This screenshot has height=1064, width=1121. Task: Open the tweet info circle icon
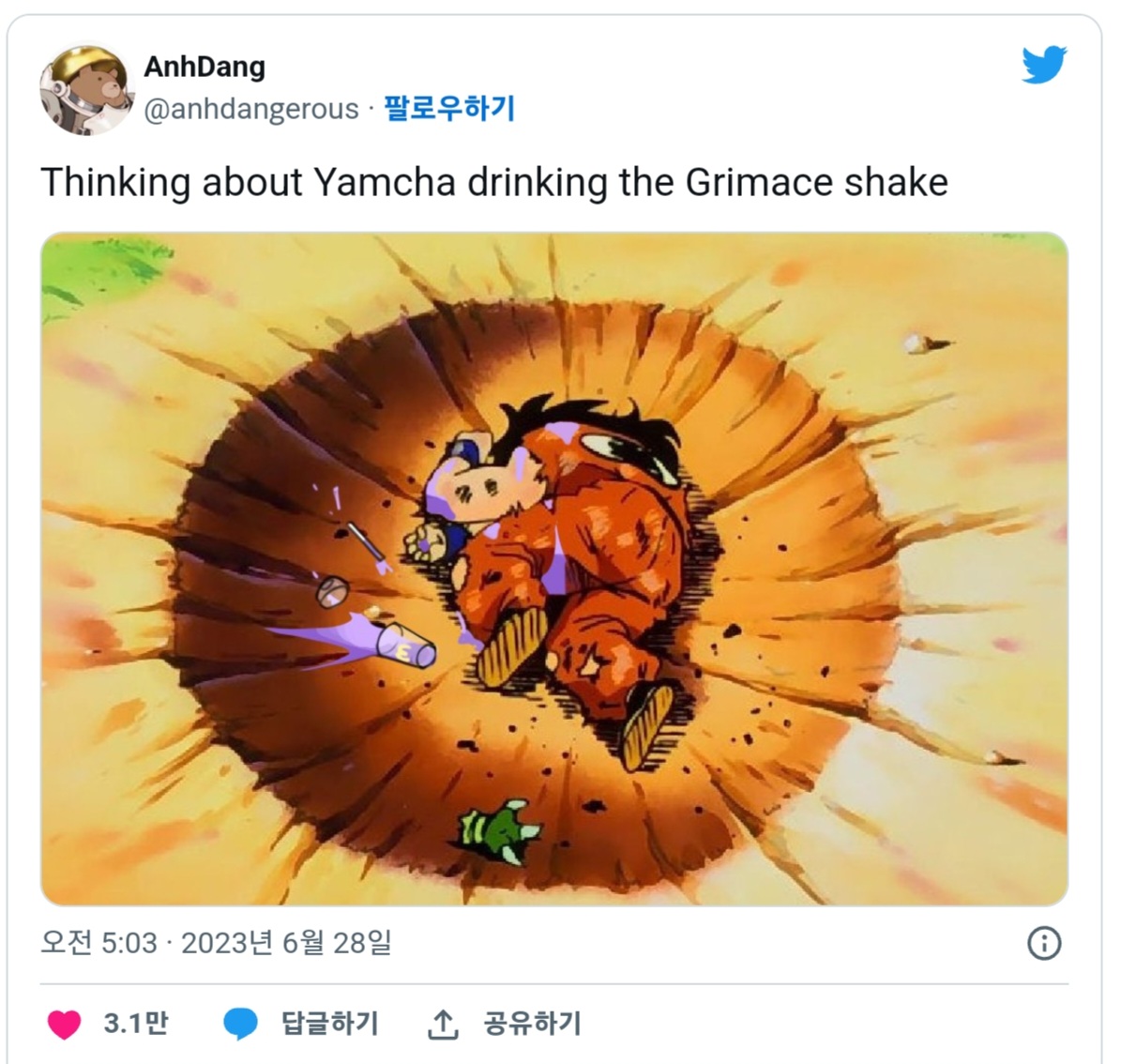click(1044, 943)
